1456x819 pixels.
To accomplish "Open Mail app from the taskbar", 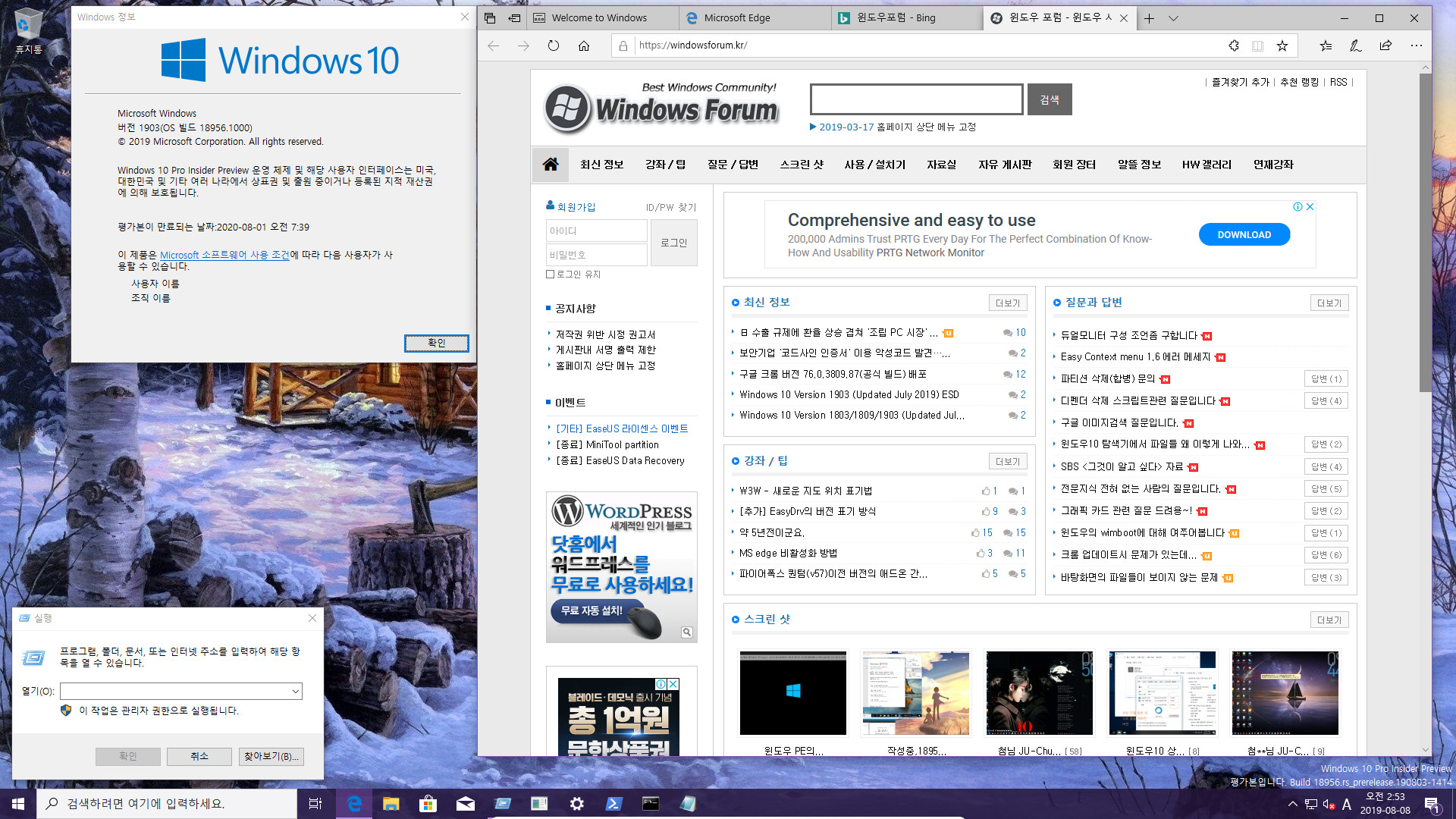I will pos(466,804).
